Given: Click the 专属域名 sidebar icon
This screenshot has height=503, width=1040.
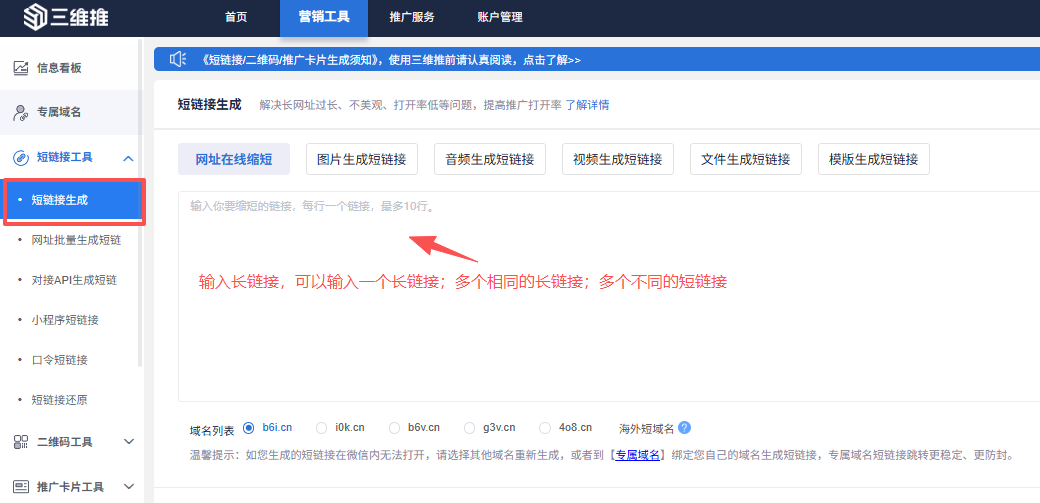Looking at the screenshot, I should click(x=20, y=112).
